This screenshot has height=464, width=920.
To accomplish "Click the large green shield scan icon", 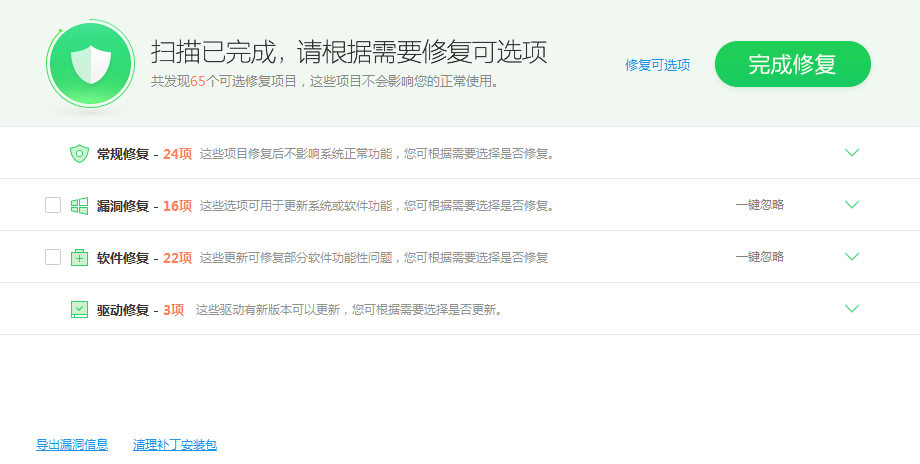I will tap(91, 64).
